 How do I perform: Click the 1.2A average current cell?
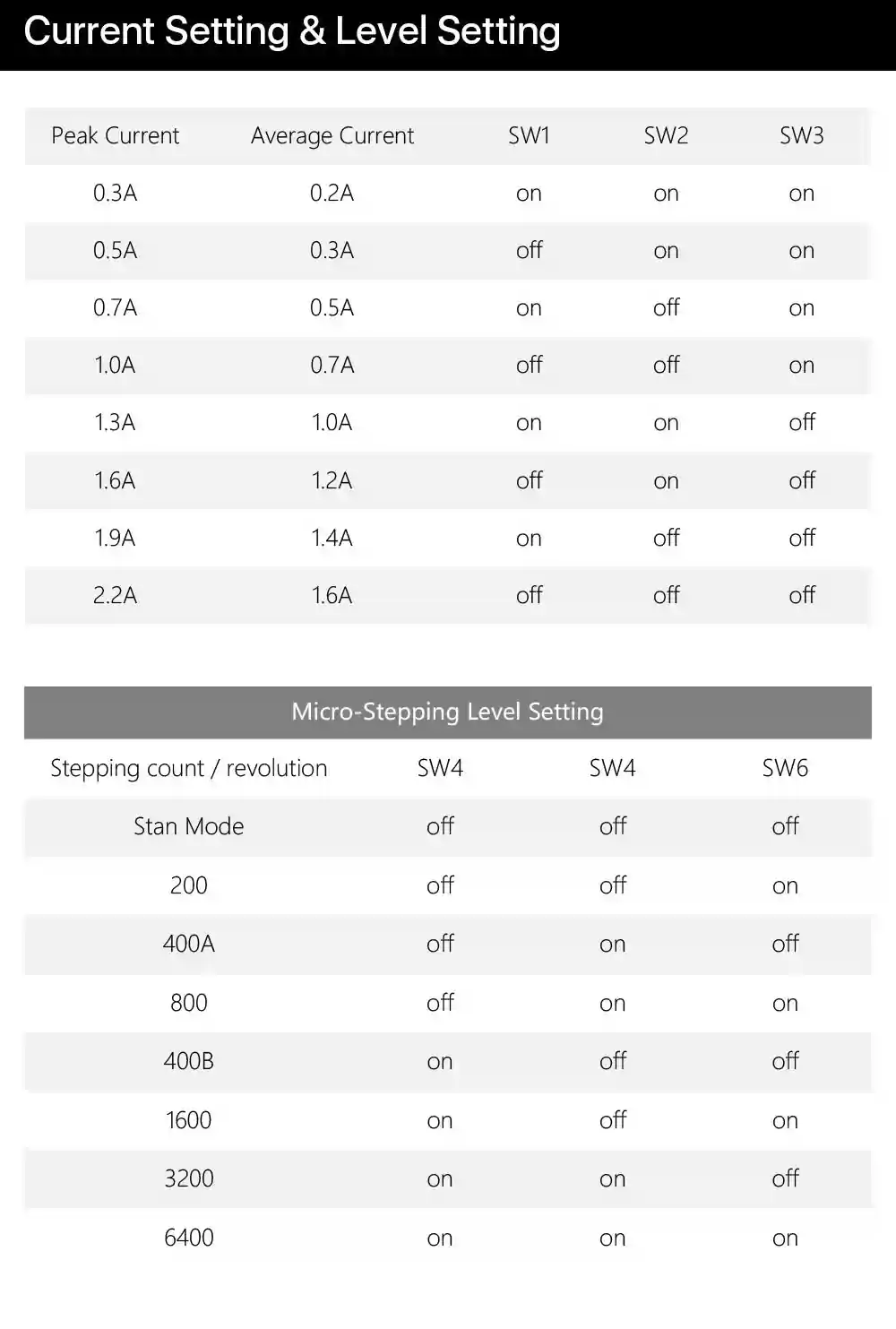point(332,480)
